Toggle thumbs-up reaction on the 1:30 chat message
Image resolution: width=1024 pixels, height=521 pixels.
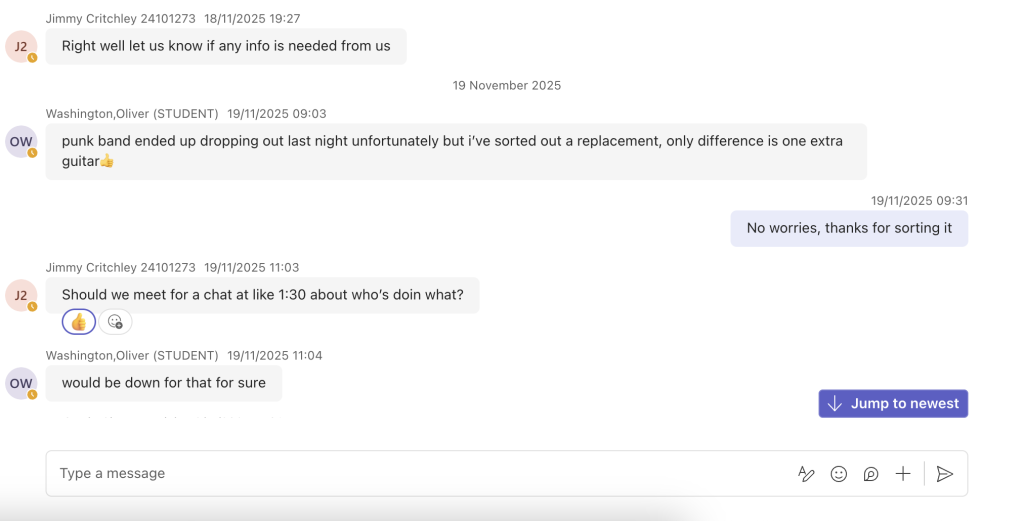click(x=79, y=322)
